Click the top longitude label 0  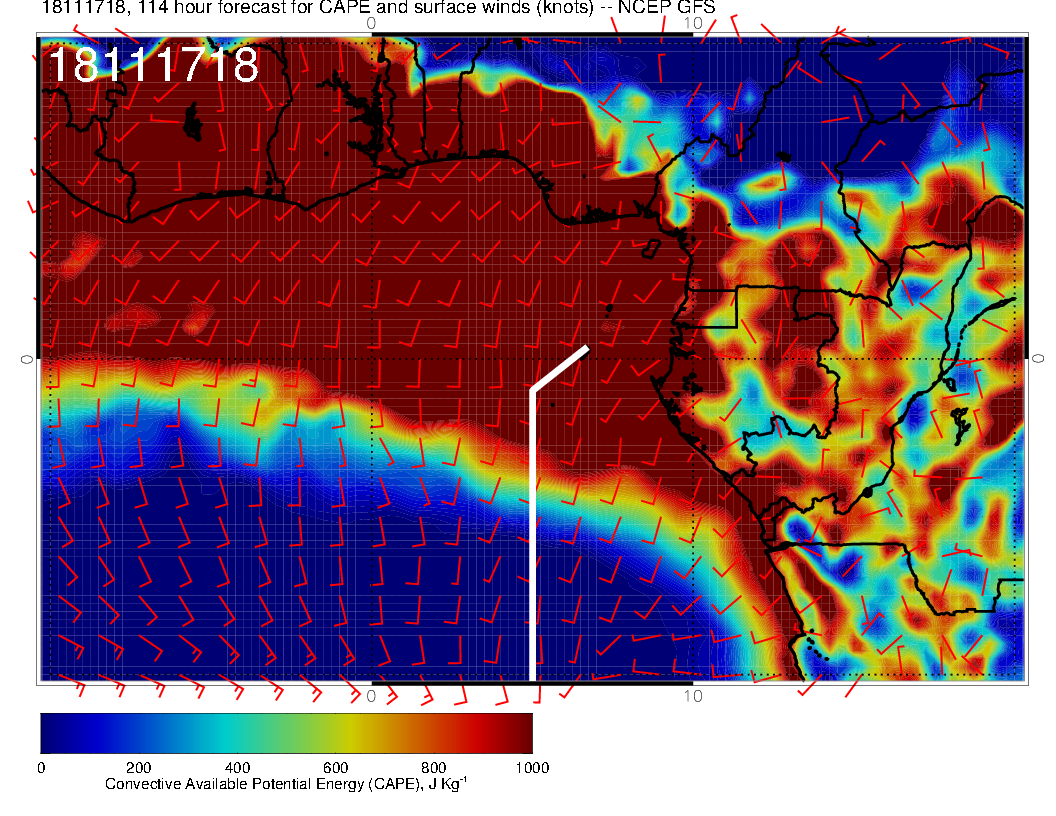(371, 23)
